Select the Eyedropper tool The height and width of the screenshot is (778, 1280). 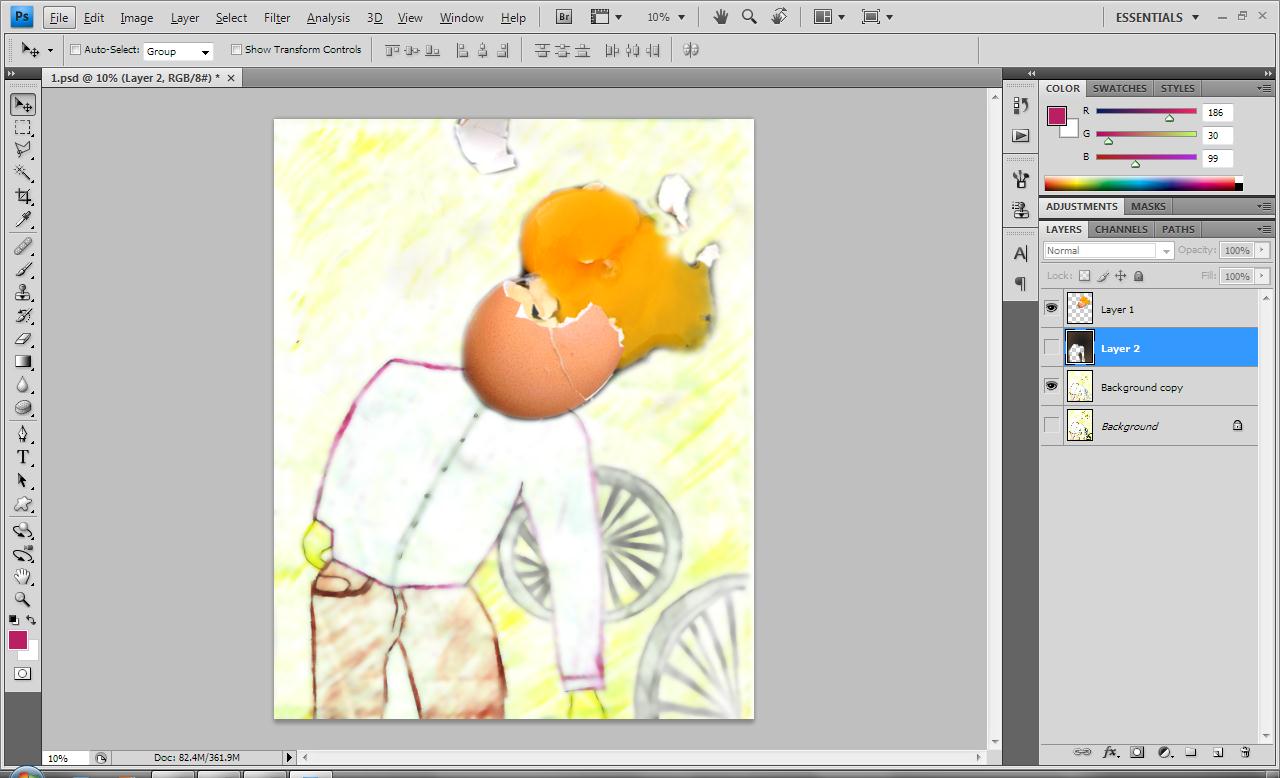tap(22, 220)
